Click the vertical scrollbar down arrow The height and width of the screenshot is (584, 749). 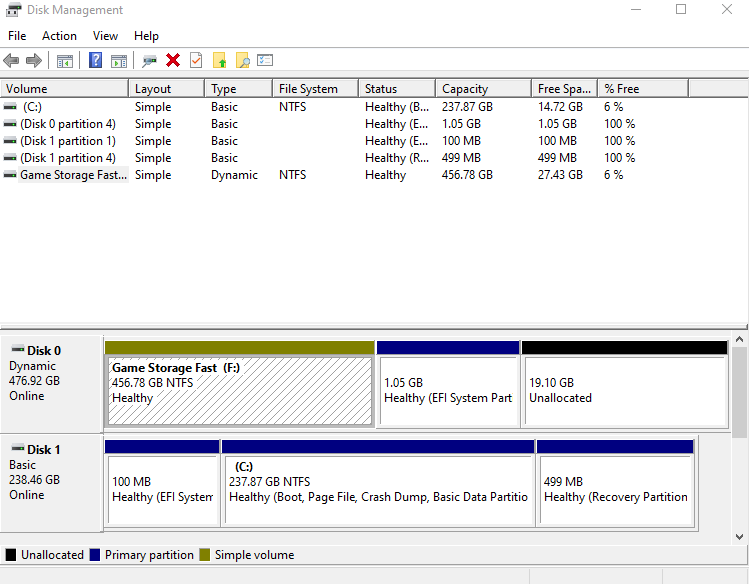point(740,535)
